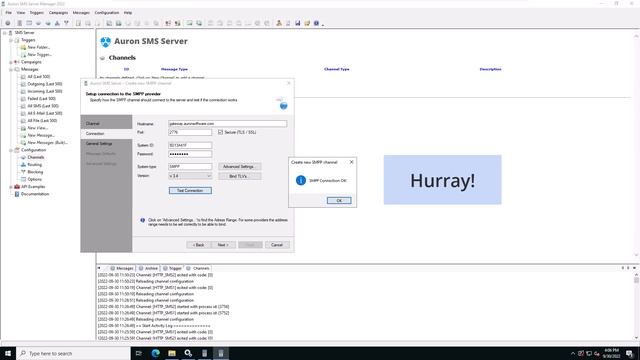Screen dimensions: 640x360
Task: Switch to the Trigger log tab
Action: 172,268
